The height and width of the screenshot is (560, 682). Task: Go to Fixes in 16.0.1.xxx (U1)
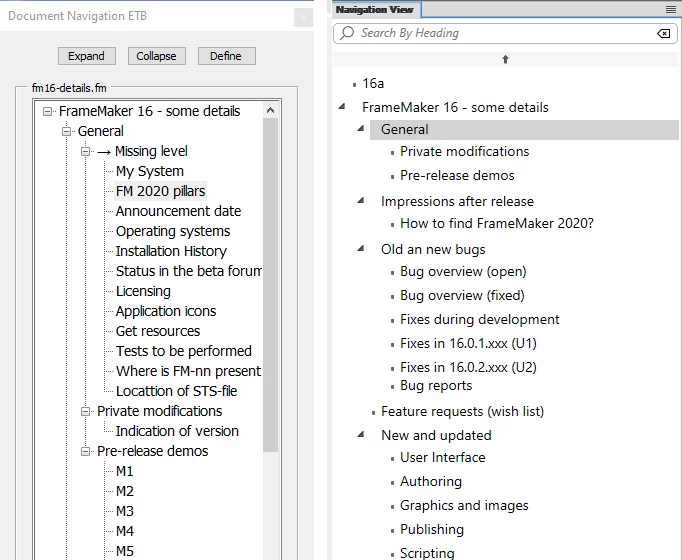pos(468,343)
